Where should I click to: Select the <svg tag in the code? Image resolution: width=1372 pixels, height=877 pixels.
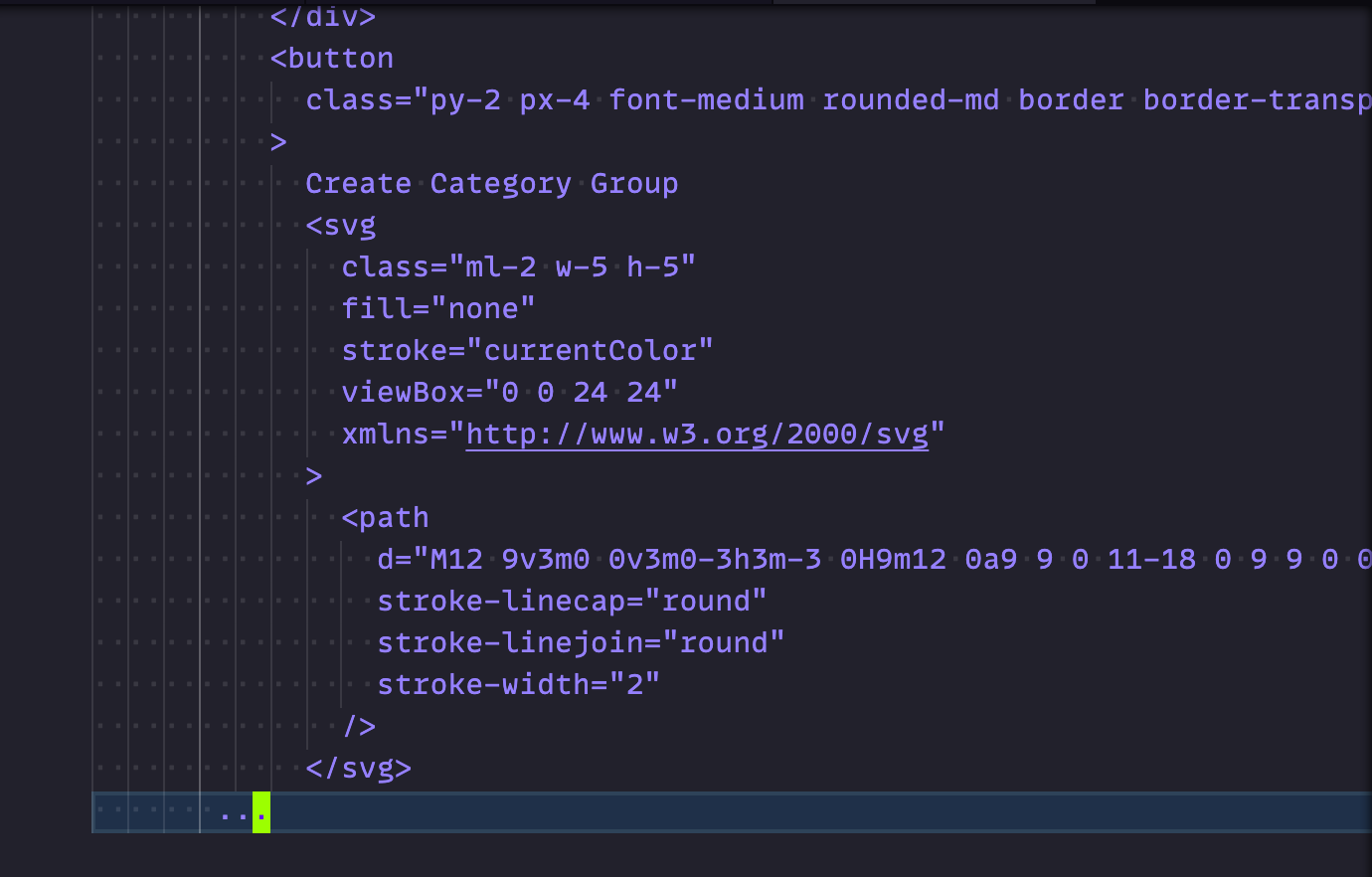click(x=341, y=225)
